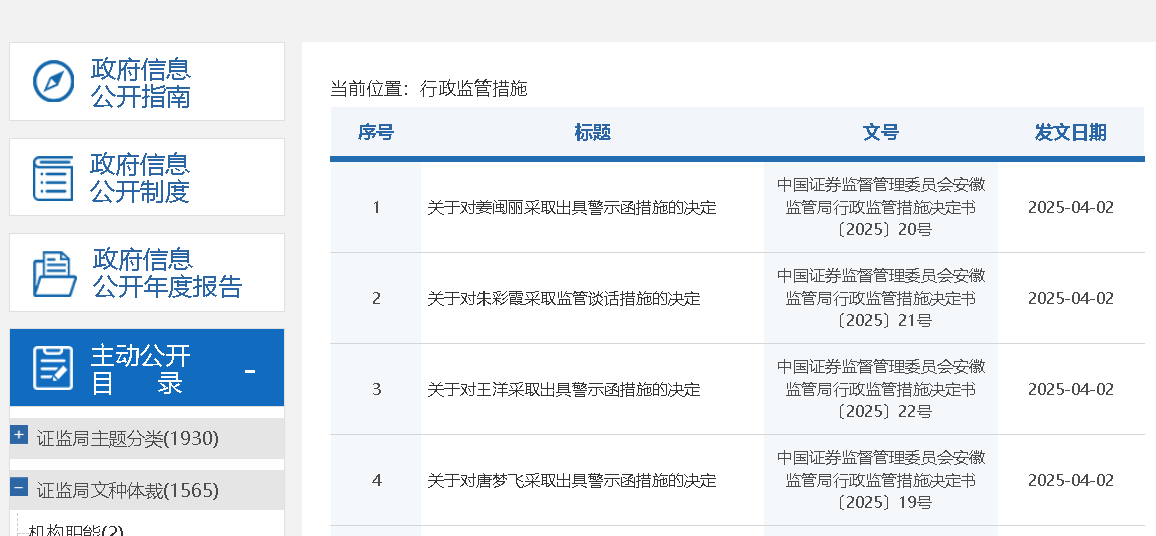Click serial number 3 cell
Viewport: 1156px width, 536px height.
point(376,389)
